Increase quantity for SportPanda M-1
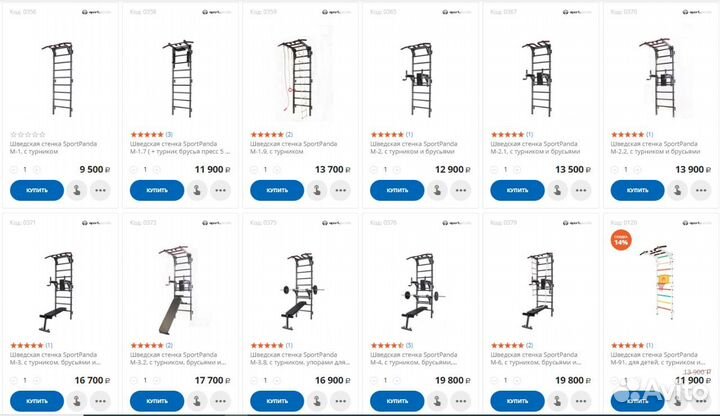This screenshot has width=720, height=416. coord(37,169)
